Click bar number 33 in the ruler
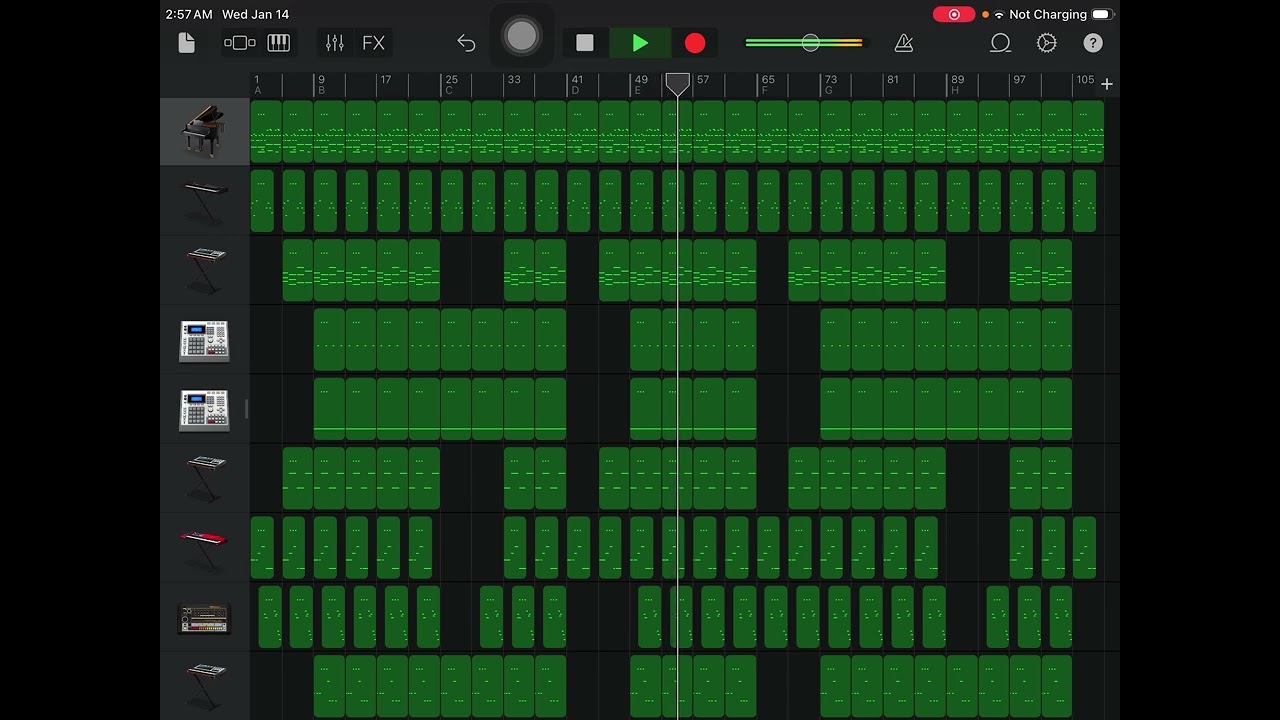Viewport: 1280px width, 720px height. [x=514, y=80]
